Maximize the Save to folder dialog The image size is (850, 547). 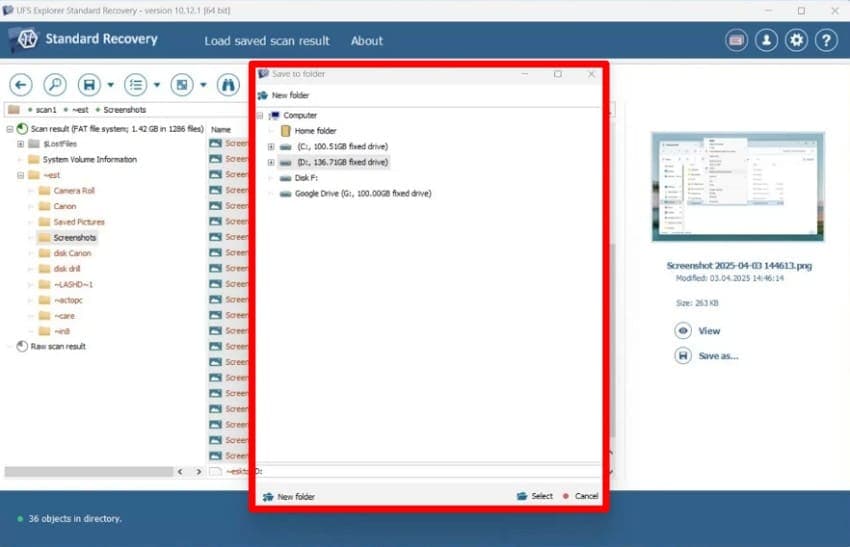coord(558,74)
